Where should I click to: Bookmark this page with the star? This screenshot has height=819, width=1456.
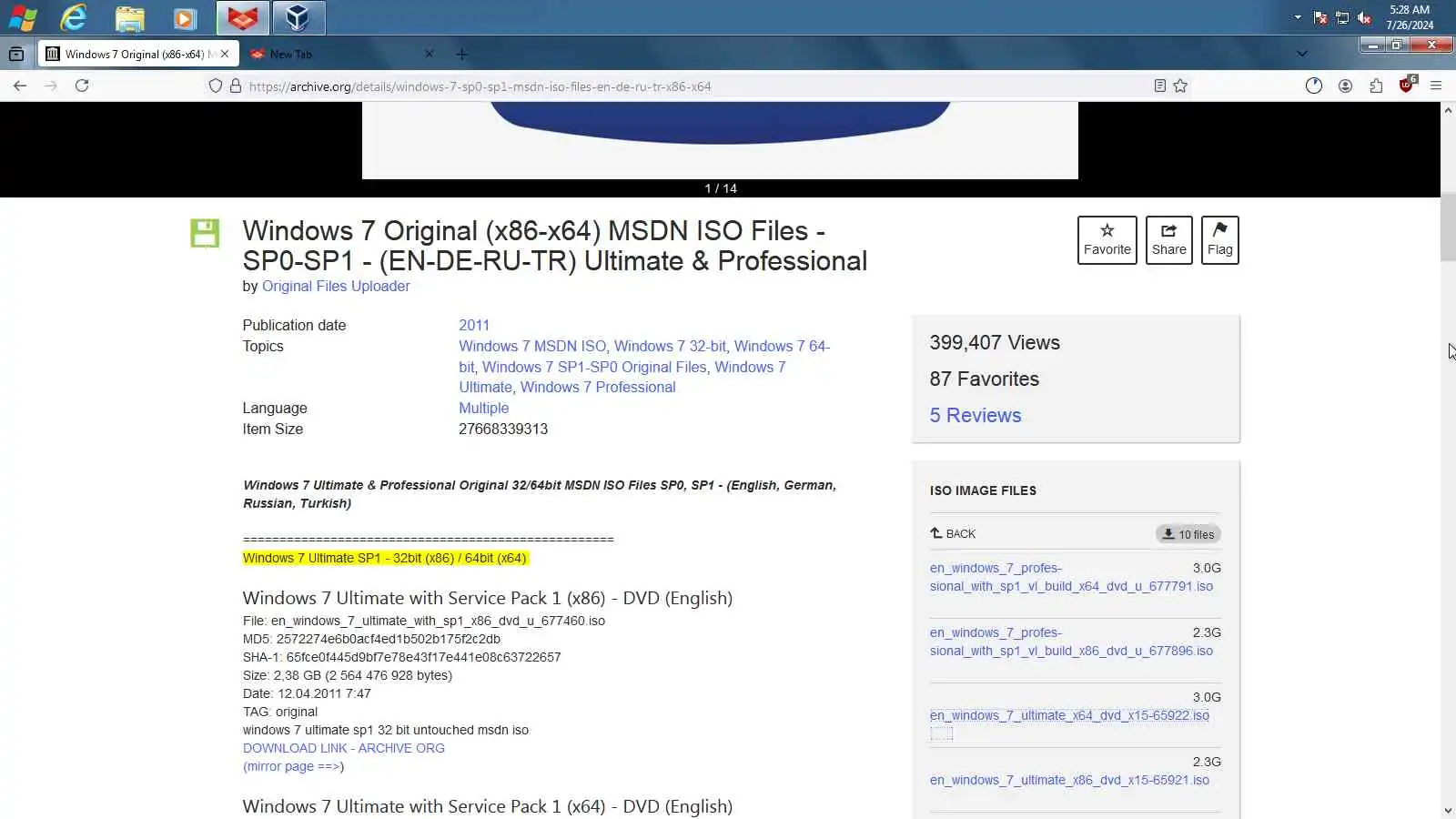tap(1180, 86)
